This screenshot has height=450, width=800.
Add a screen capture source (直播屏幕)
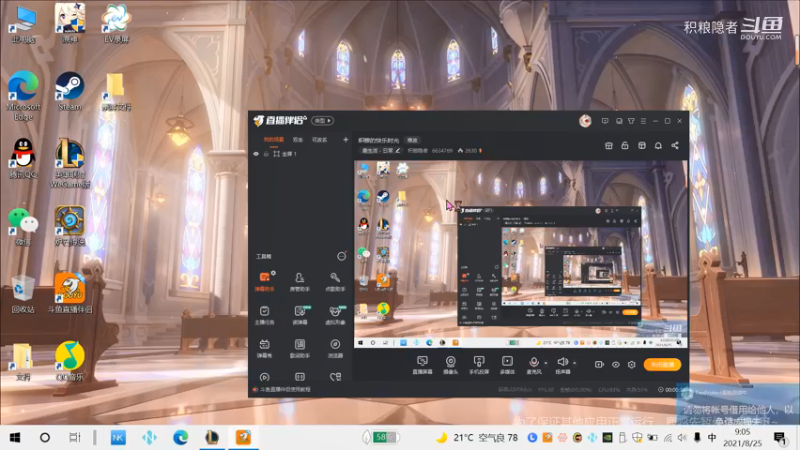point(422,365)
